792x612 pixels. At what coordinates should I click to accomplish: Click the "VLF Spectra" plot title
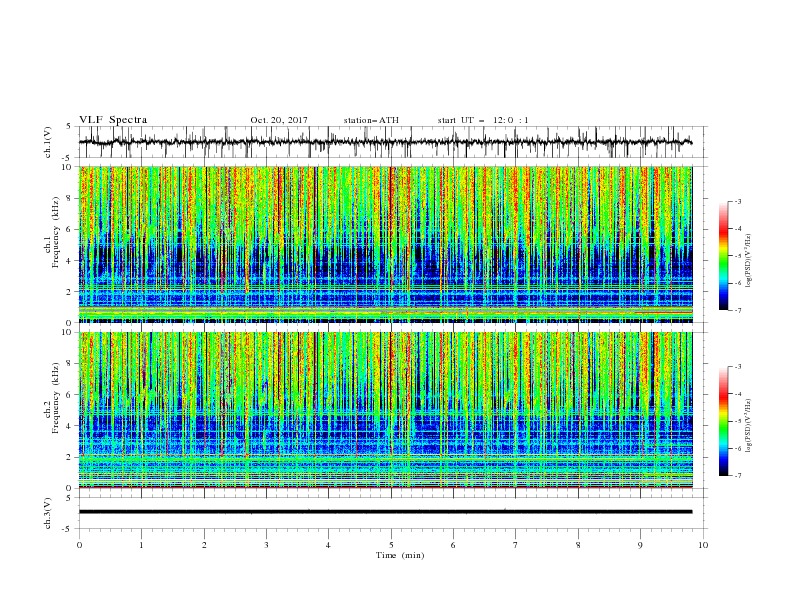click(x=113, y=120)
